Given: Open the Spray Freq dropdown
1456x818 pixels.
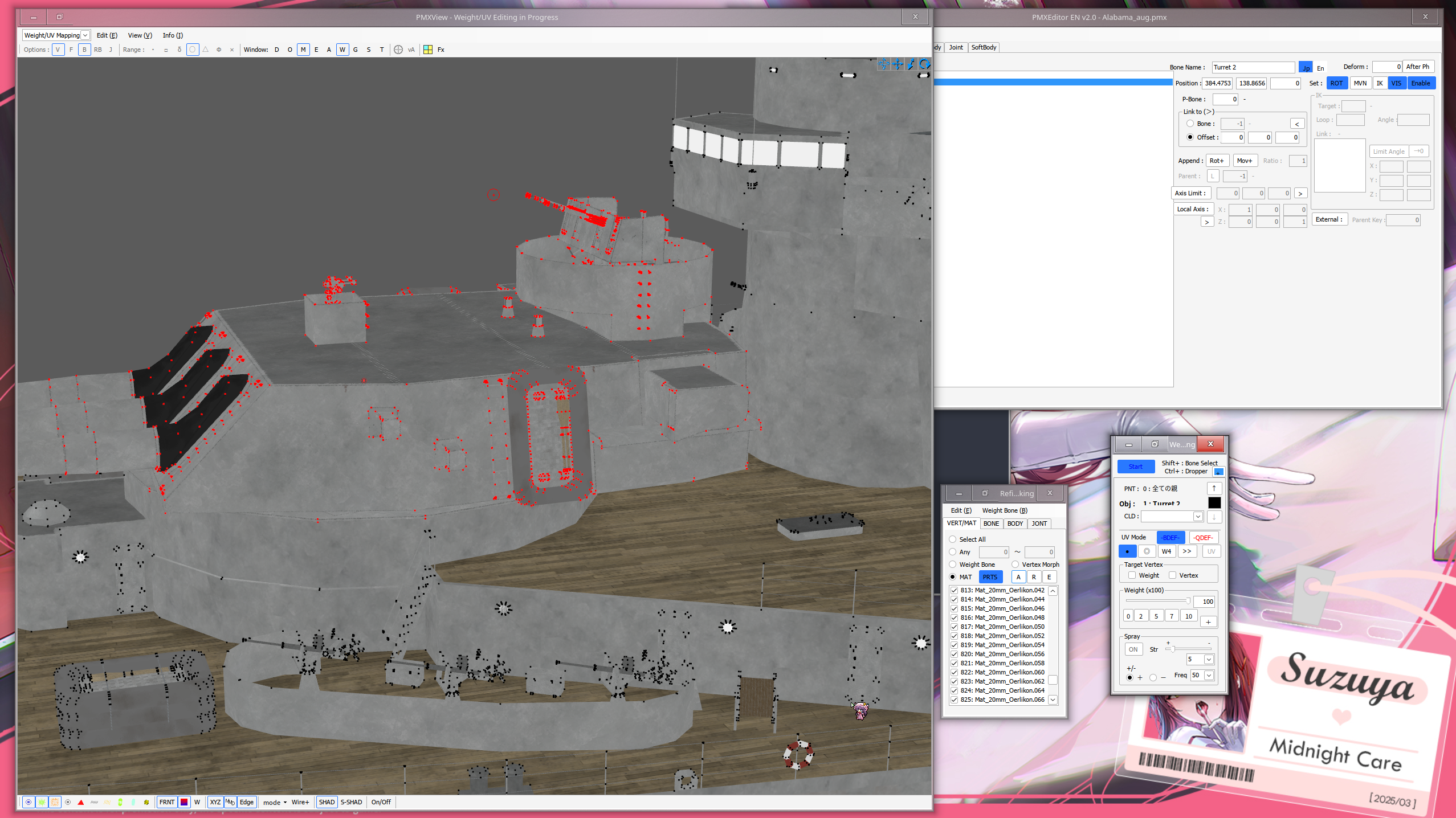Looking at the screenshot, I should (x=1209, y=676).
